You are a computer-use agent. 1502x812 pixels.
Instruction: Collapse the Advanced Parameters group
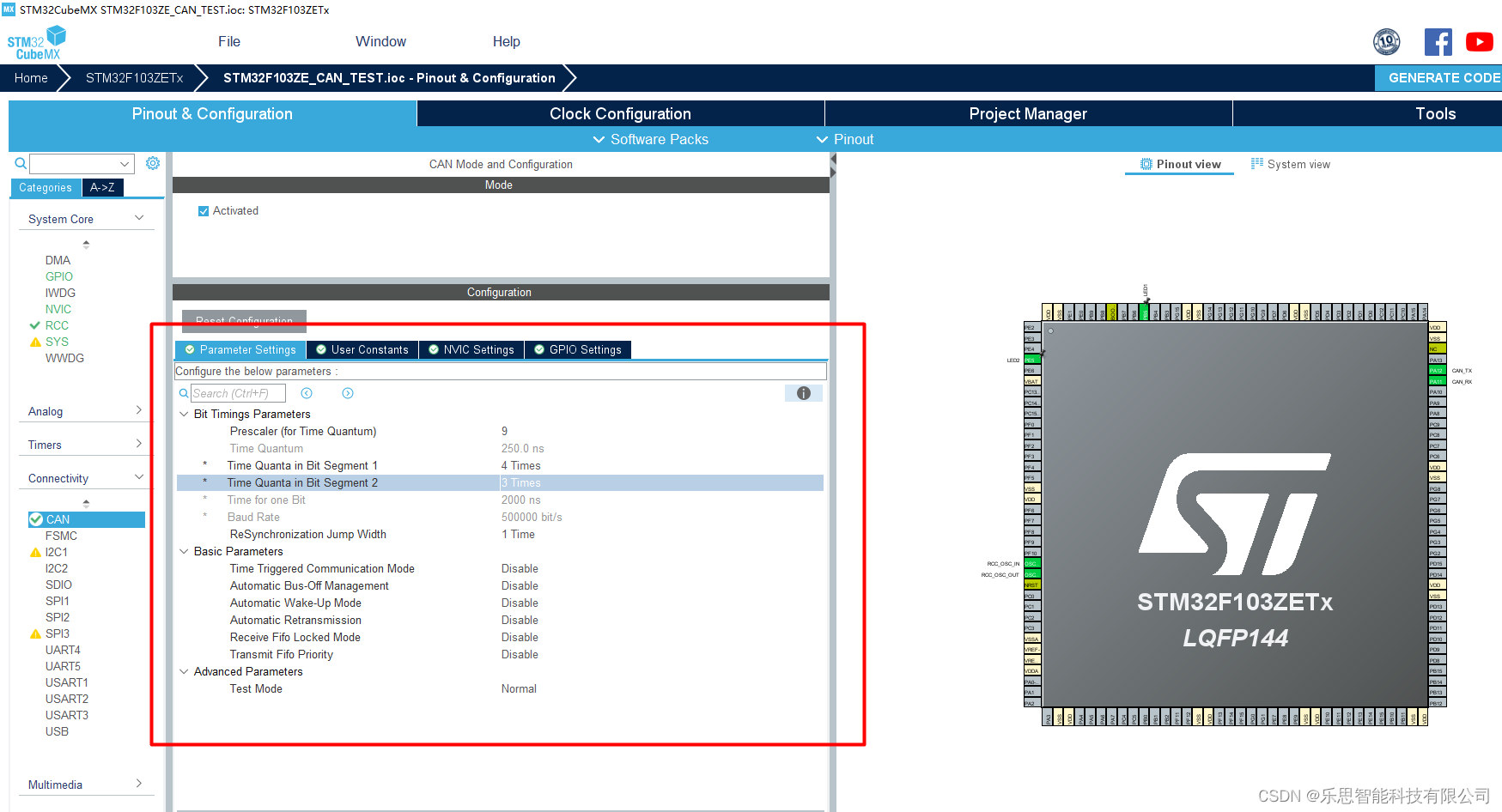(x=184, y=671)
